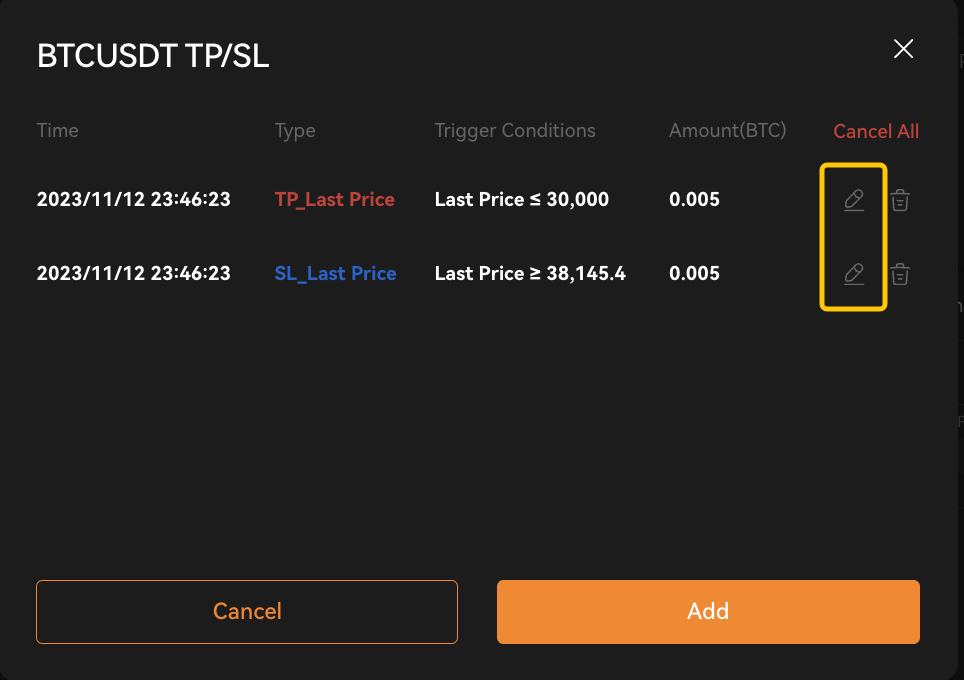Click the Type column header

[295, 130]
